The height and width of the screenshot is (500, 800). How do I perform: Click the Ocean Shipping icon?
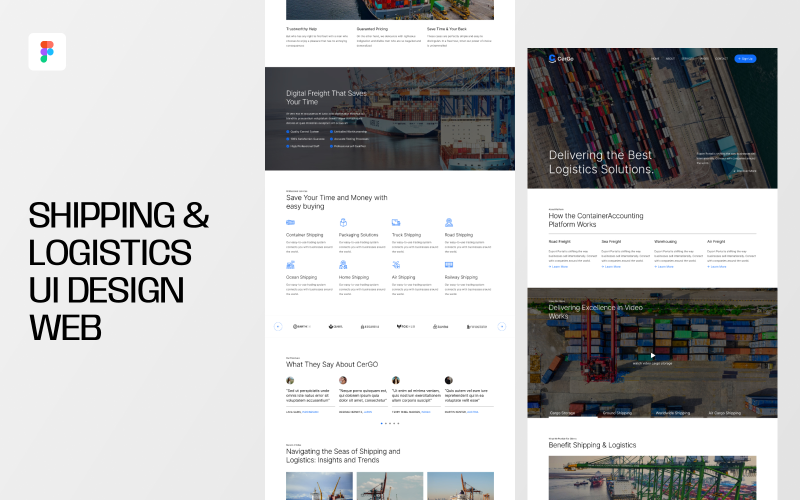pos(291,264)
